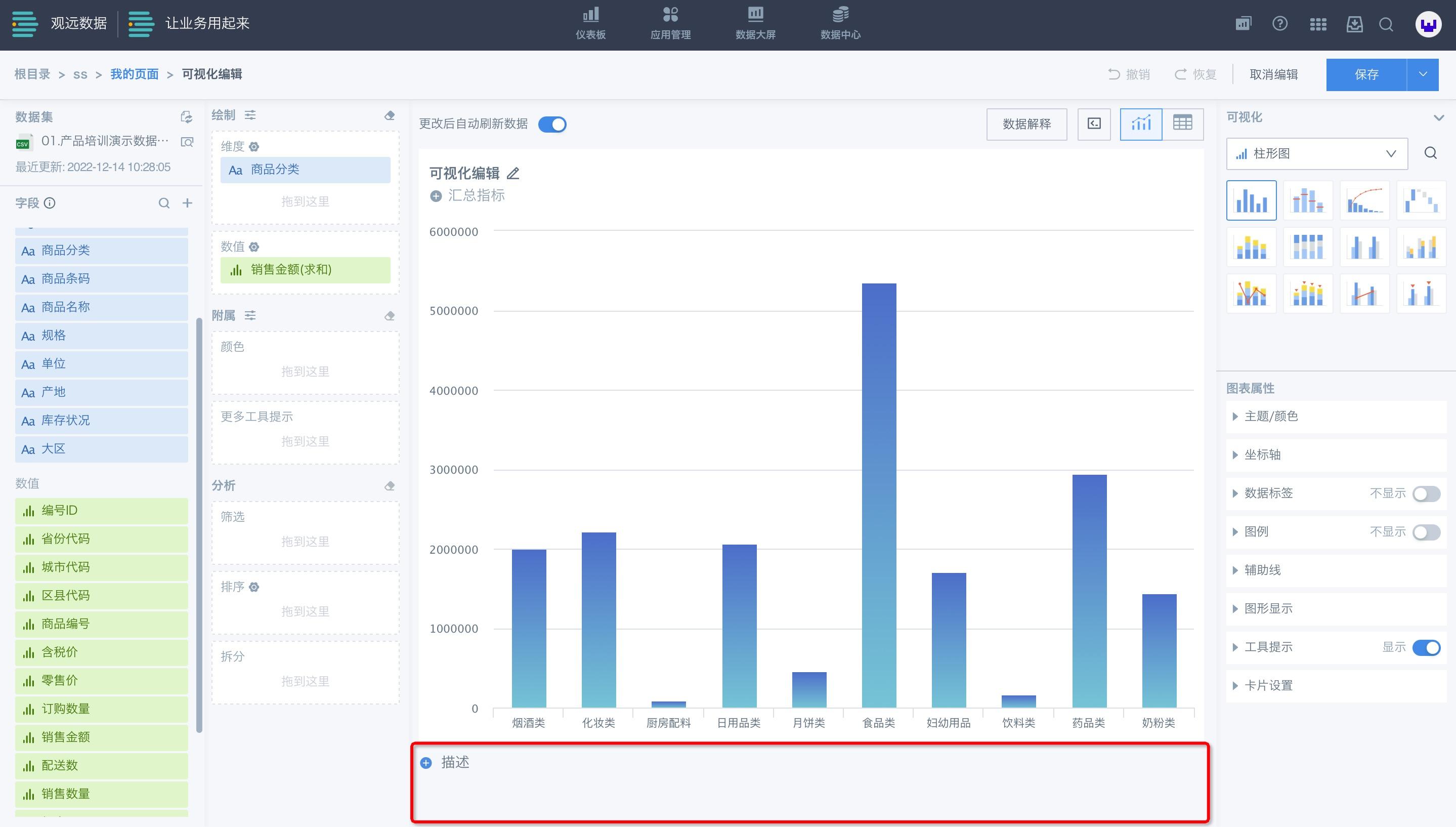Edit chart title with pencil icon
Image resolution: width=1456 pixels, height=827 pixels.
(x=513, y=173)
